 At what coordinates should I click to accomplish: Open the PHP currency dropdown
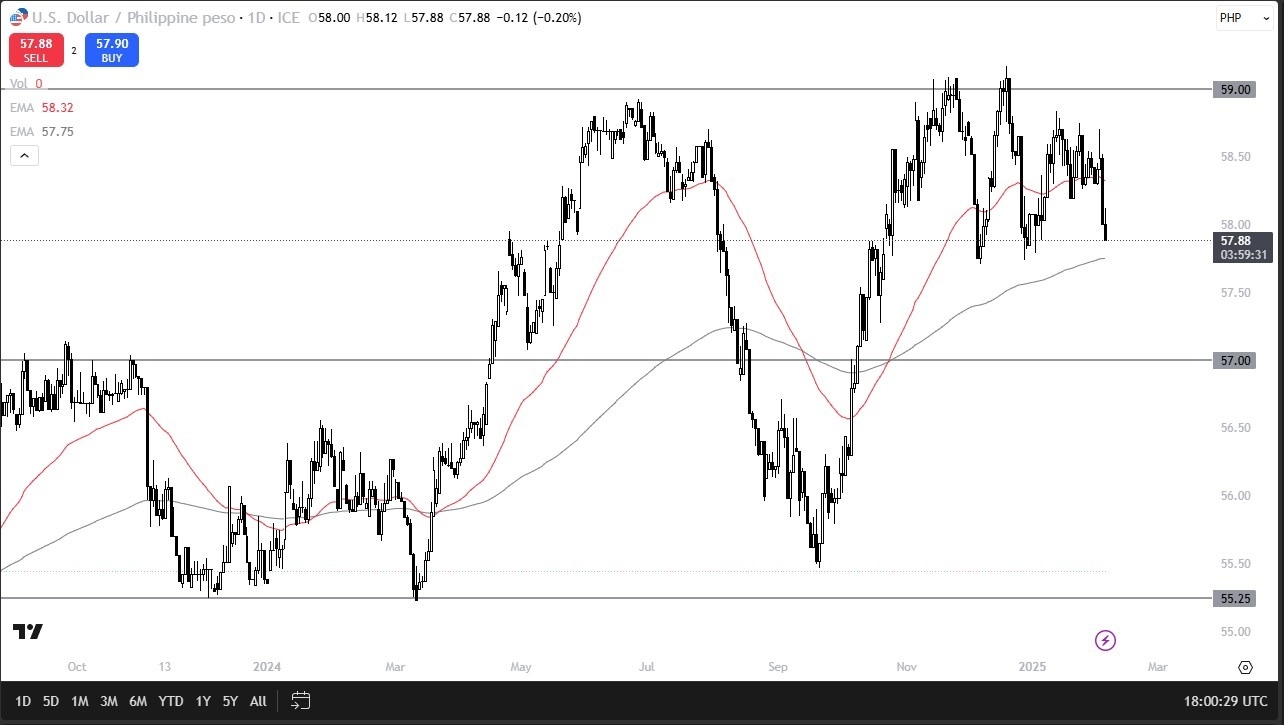click(x=1241, y=18)
